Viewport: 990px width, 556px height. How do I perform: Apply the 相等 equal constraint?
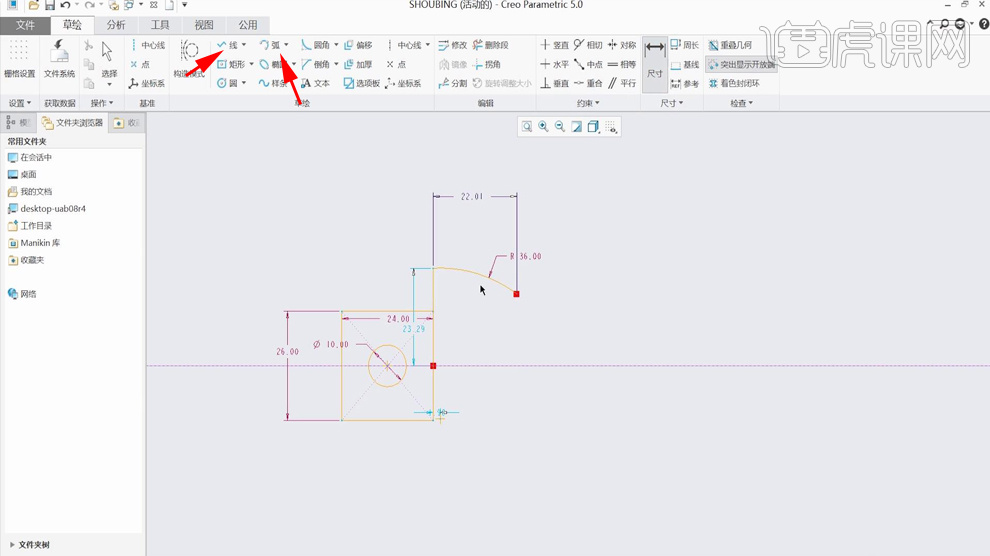[x=622, y=64]
